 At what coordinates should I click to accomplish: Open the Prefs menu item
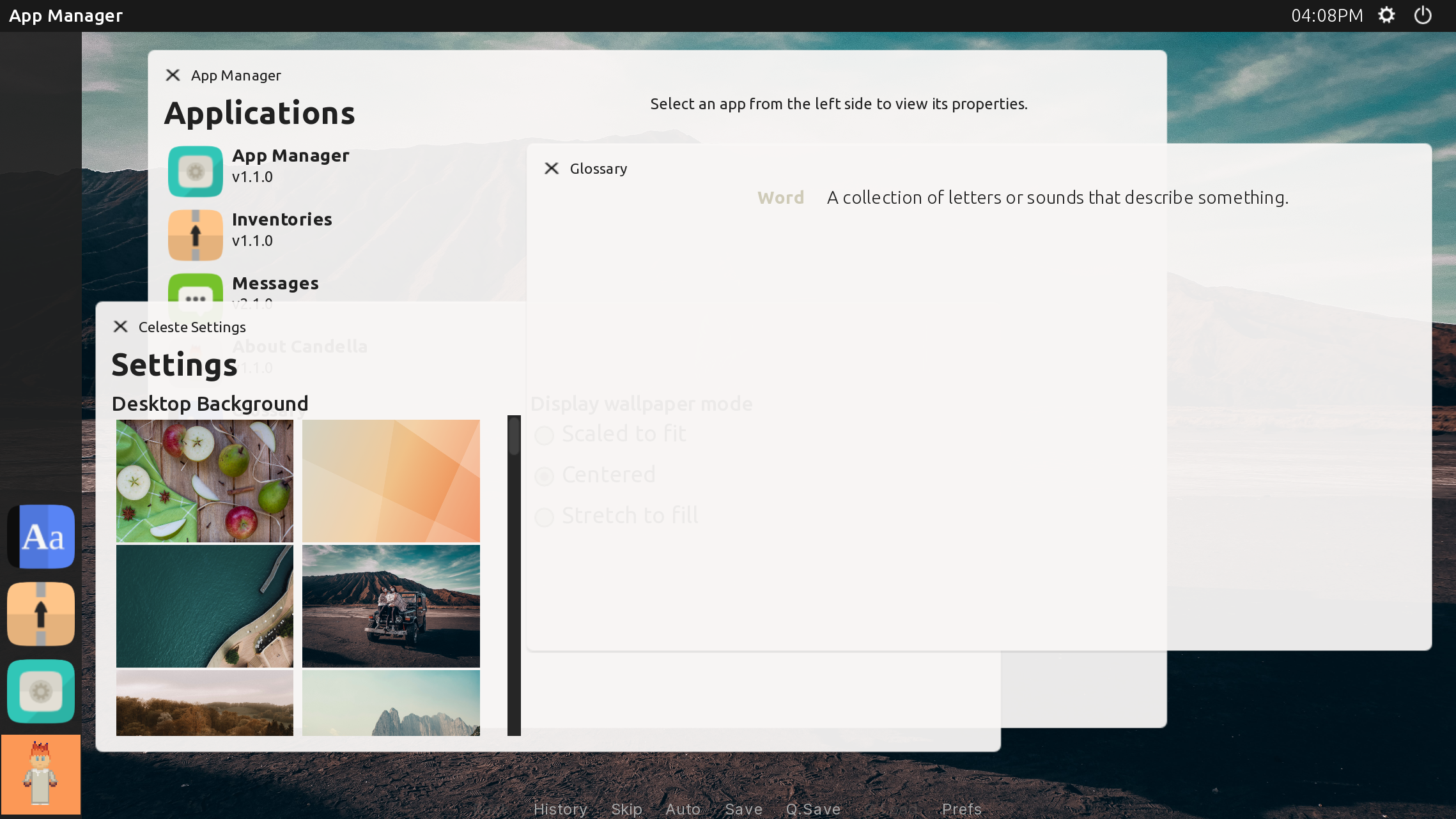[961, 809]
